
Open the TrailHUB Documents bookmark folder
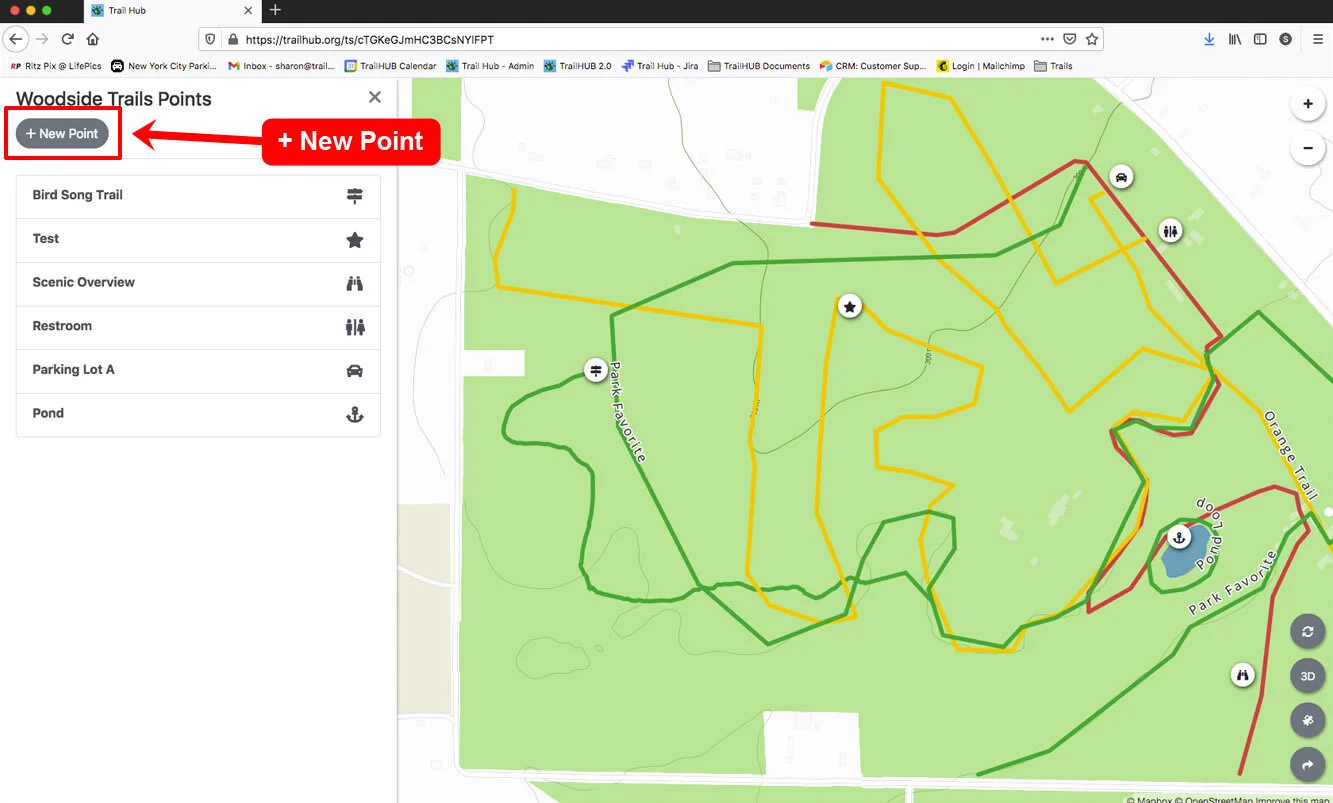click(759, 66)
